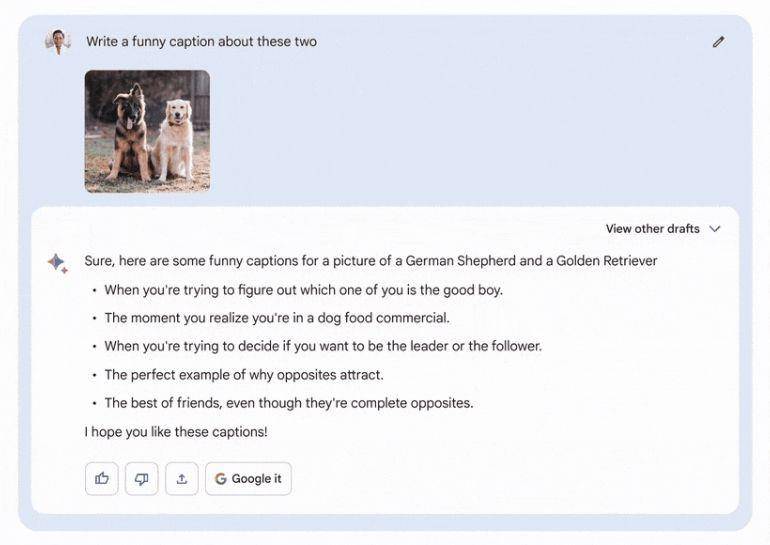This screenshot has height=545, width=770.
Task: Expand drafts using the chevron arrow
Action: click(715, 229)
